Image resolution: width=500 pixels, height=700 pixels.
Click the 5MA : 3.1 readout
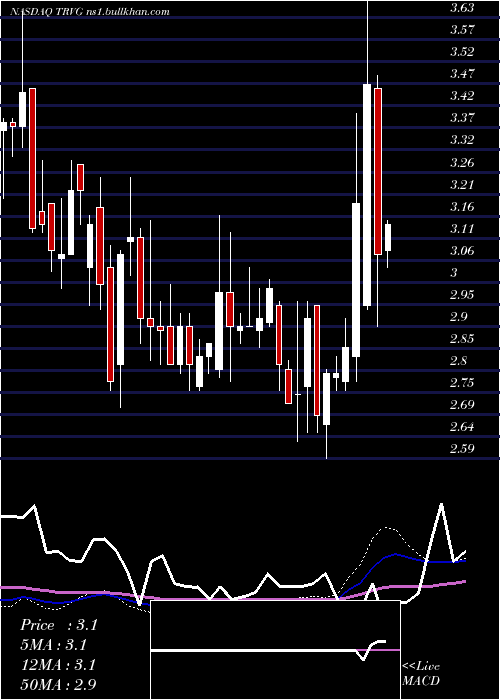(x=53, y=645)
